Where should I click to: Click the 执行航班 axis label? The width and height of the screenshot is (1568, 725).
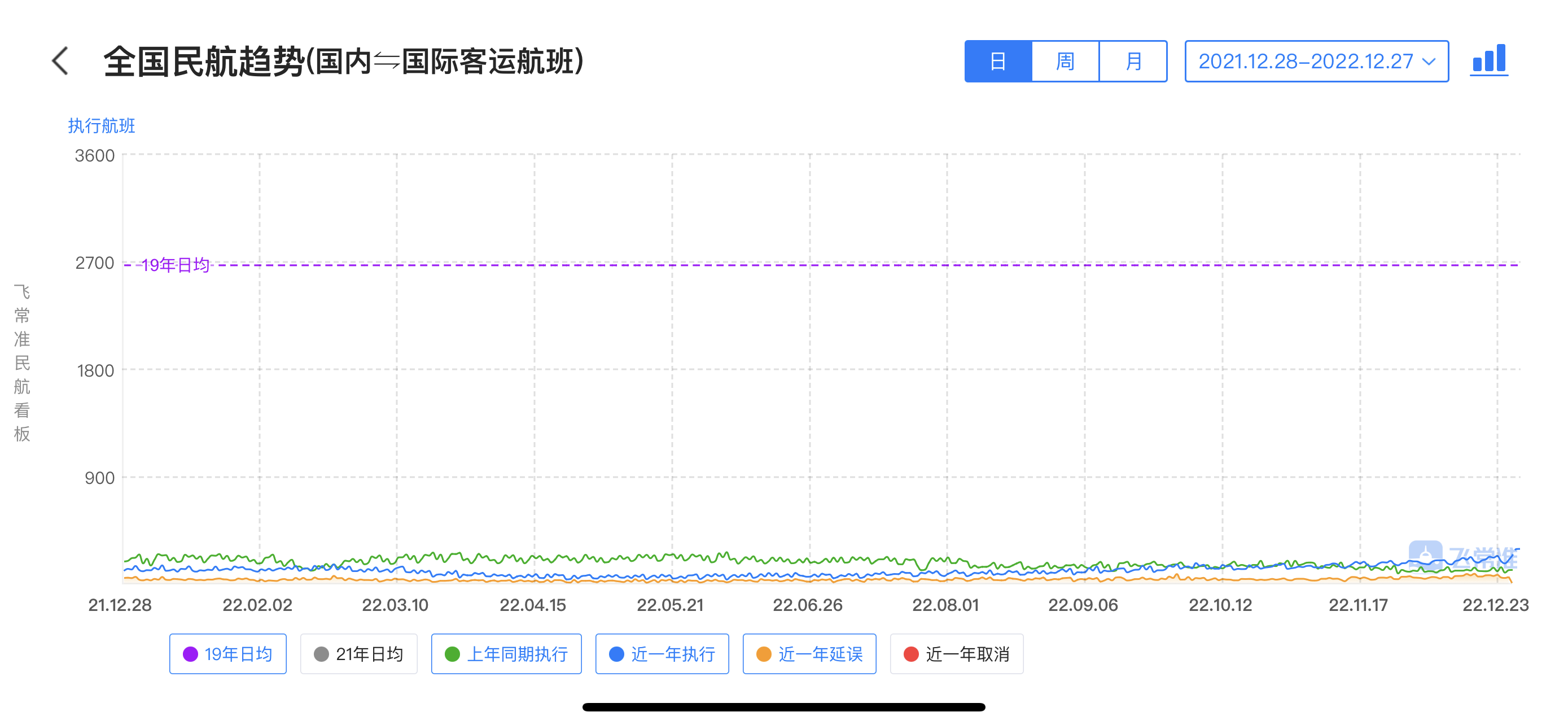(102, 126)
